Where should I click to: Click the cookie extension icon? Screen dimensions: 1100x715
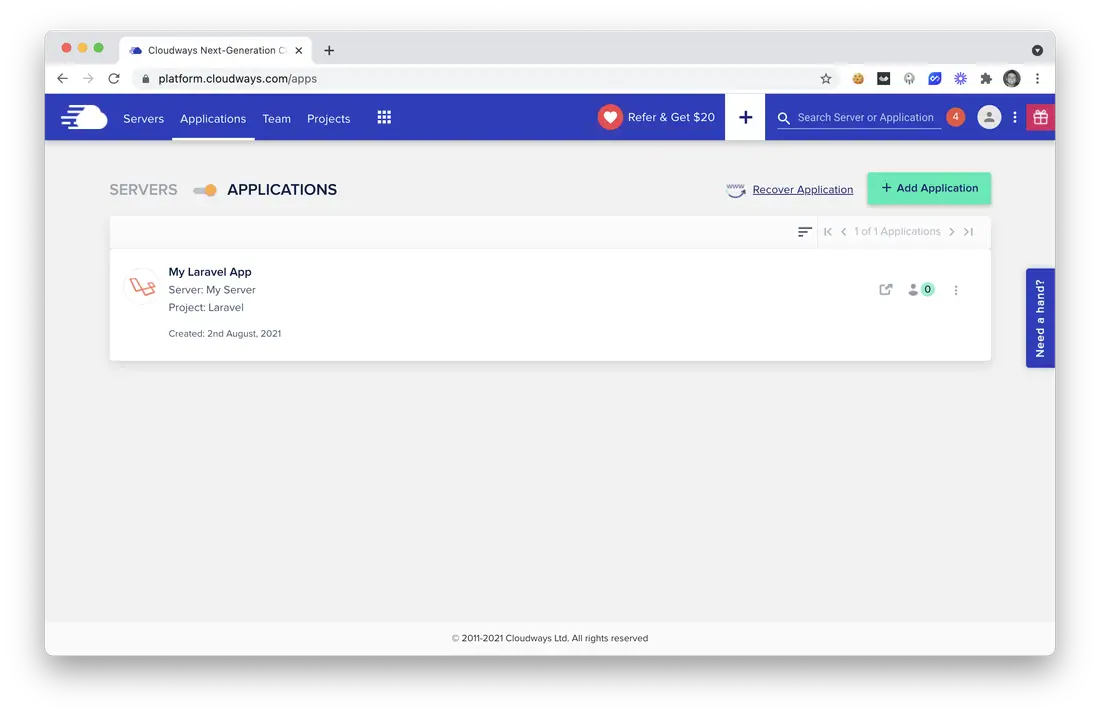[857, 79]
